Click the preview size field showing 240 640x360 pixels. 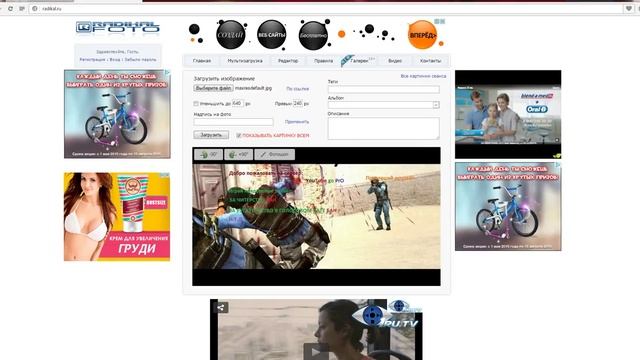(298, 104)
